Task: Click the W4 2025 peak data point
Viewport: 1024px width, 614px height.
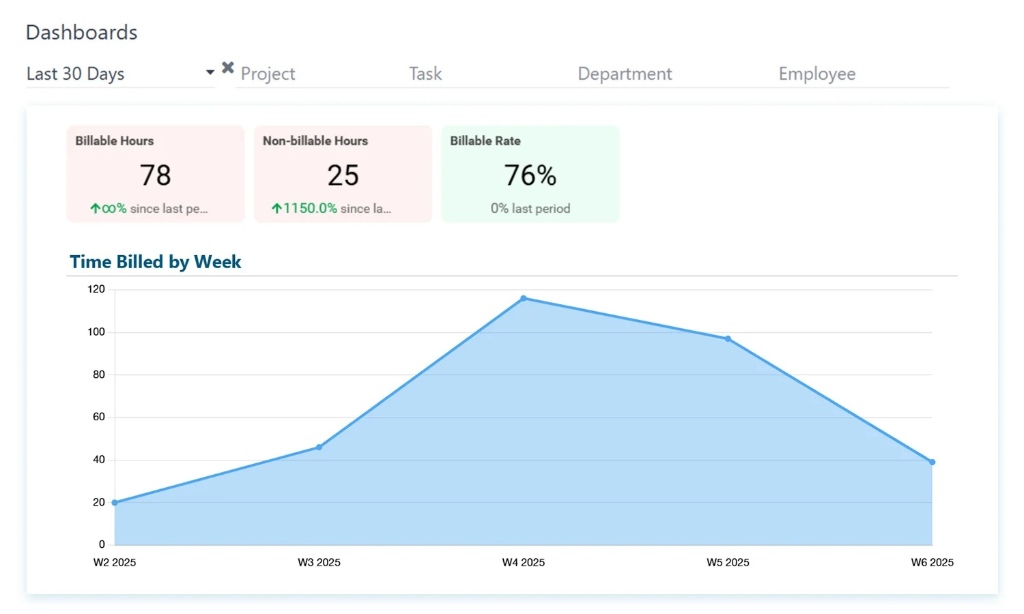Action: (523, 298)
